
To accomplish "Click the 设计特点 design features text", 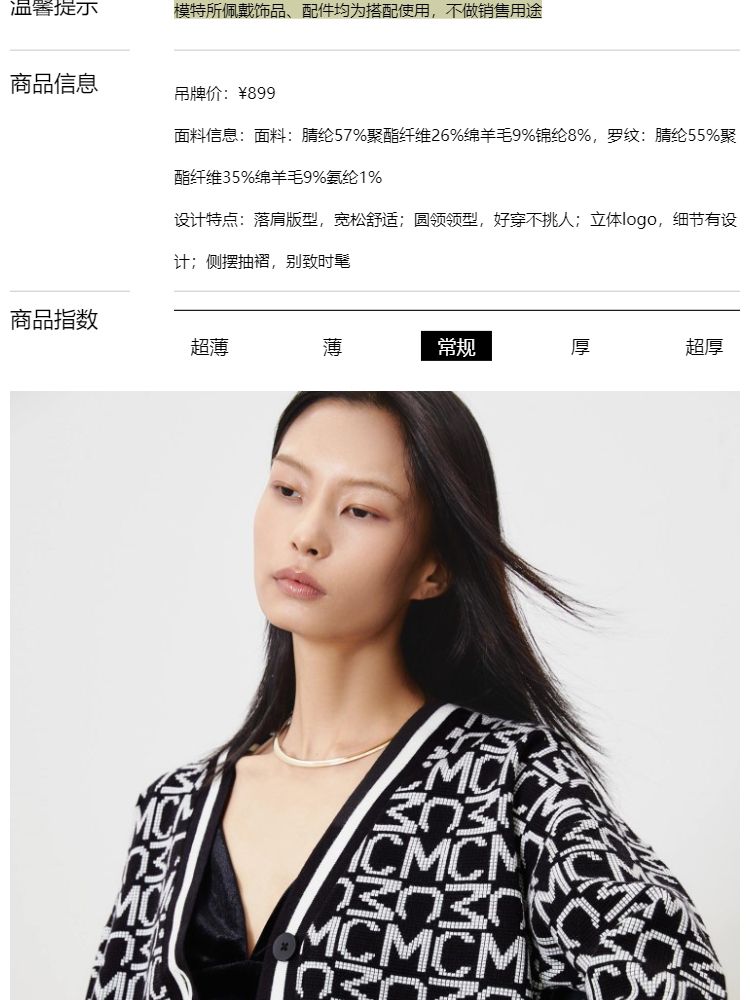I will [455, 240].
